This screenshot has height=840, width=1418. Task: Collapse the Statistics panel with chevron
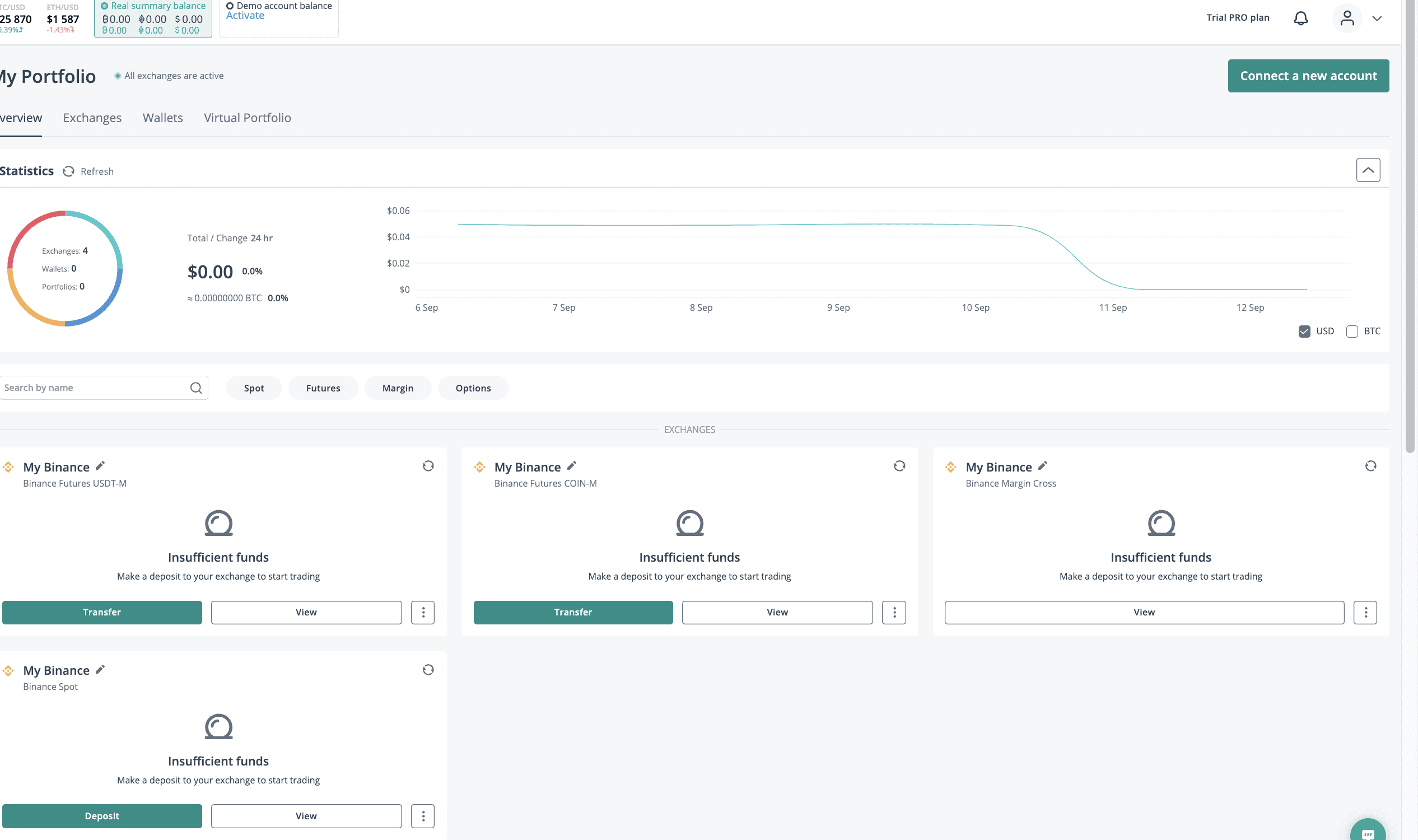(x=1368, y=170)
